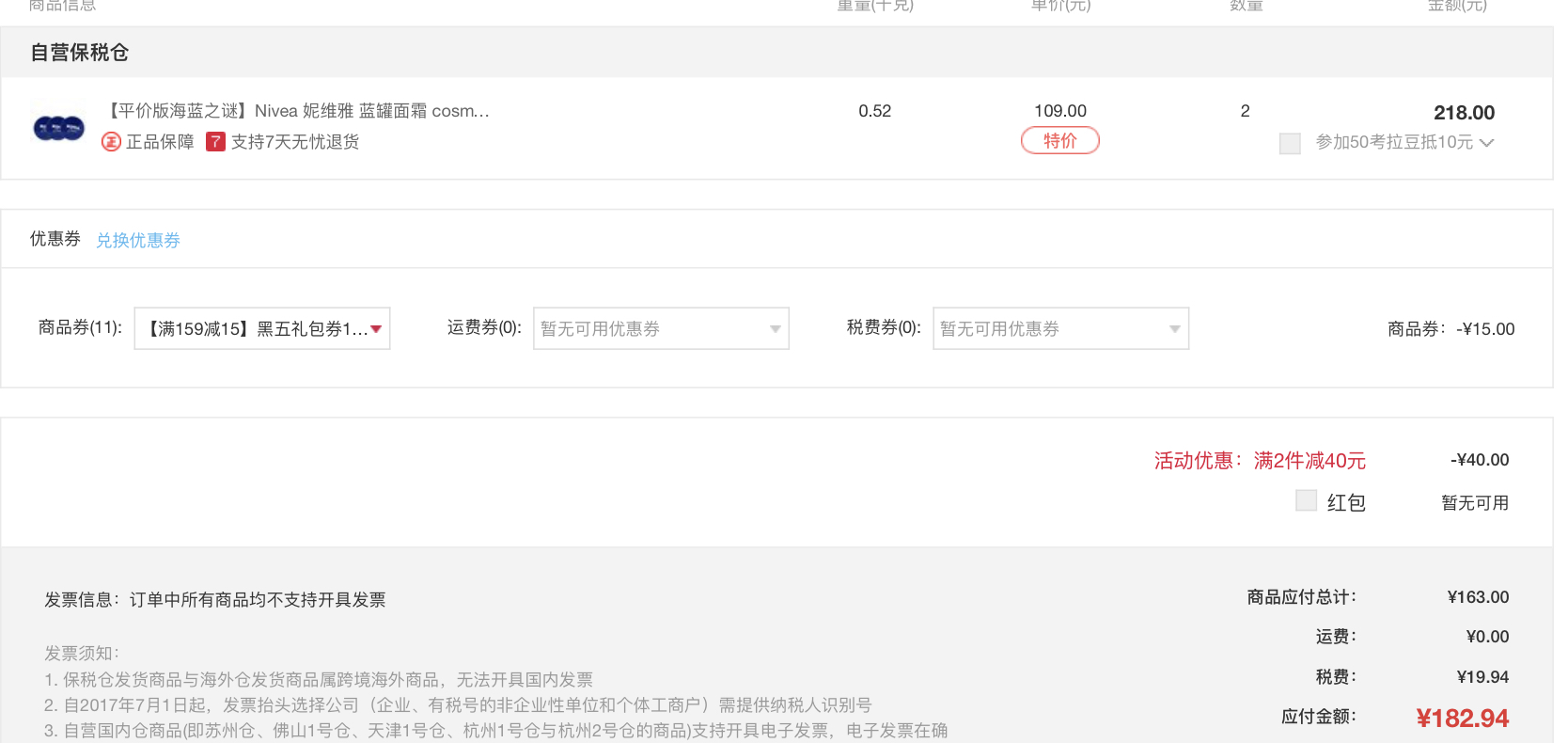Open the 税费券 tax coupon dropdown
Viewport: 1568px width, 743px height.
point(1060,329)
